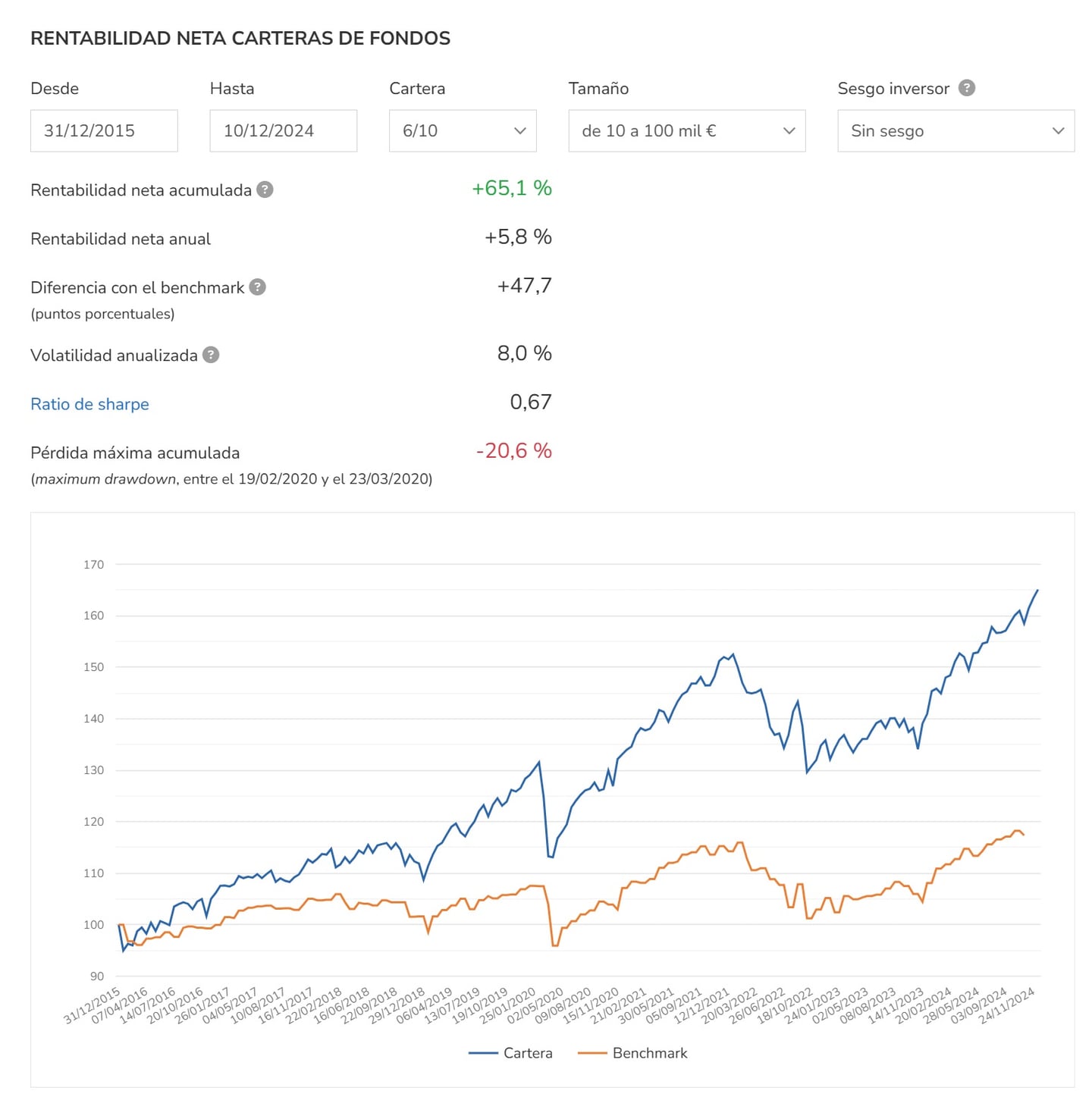Click help icon beside Diferencia con el benchmark
The height and width of the screenshot is (1097, 1092).
[257, 287]
